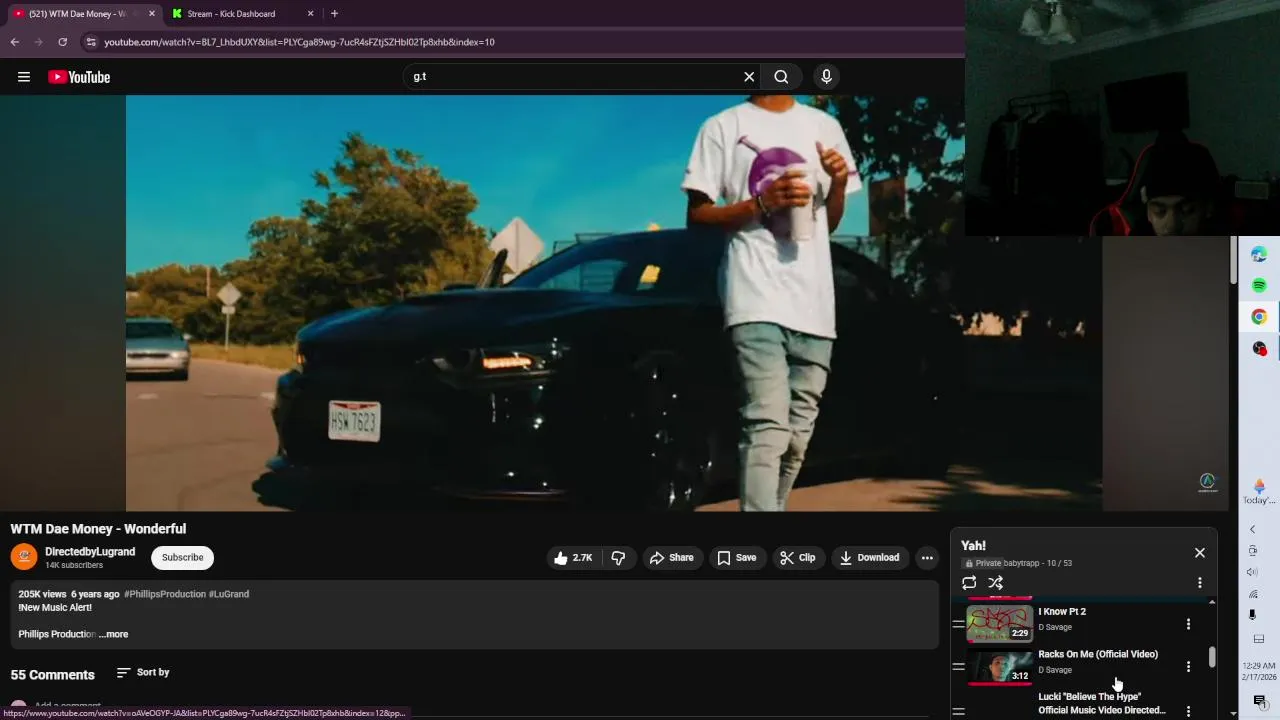
Task: Open the volume tray icon
Action: pyautogui.click(x=1252, y=572)
